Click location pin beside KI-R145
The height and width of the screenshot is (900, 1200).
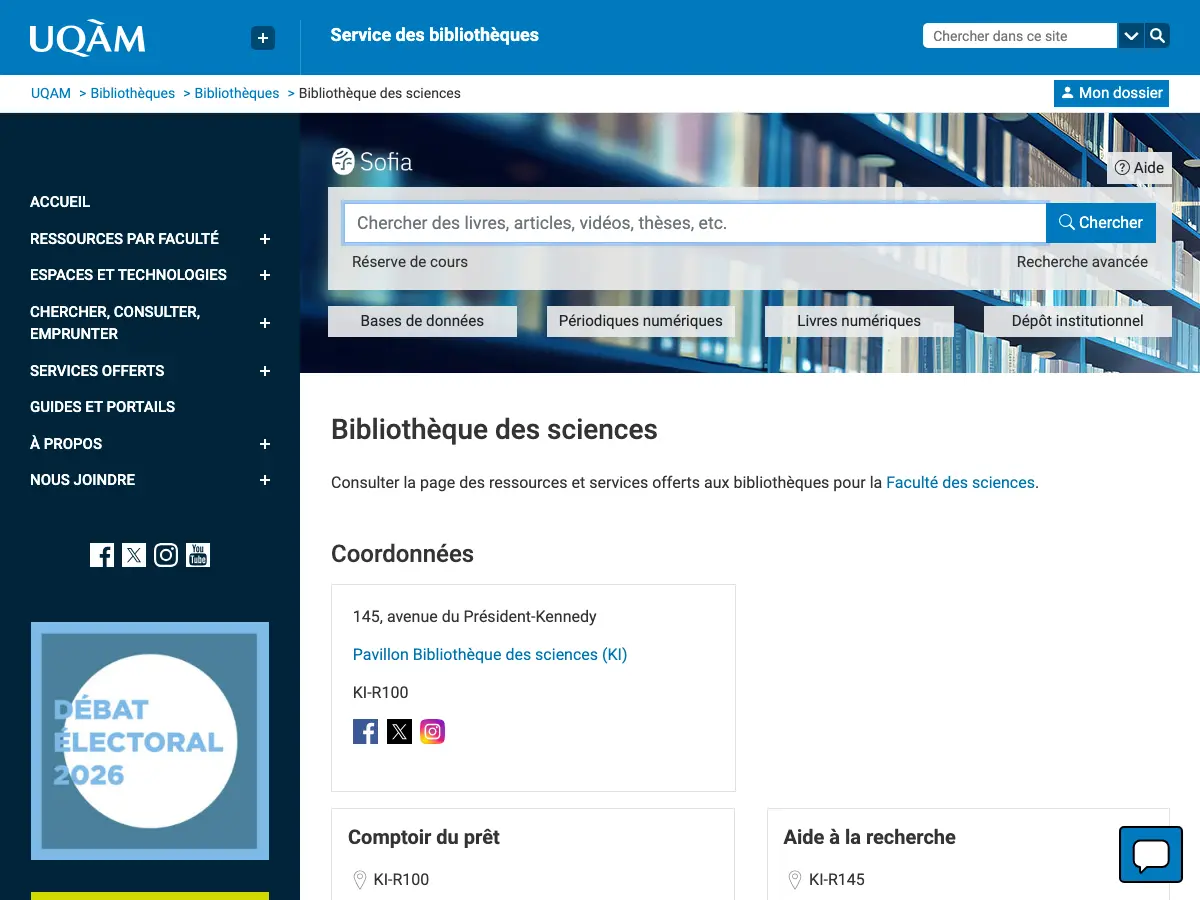click(795, 880)
